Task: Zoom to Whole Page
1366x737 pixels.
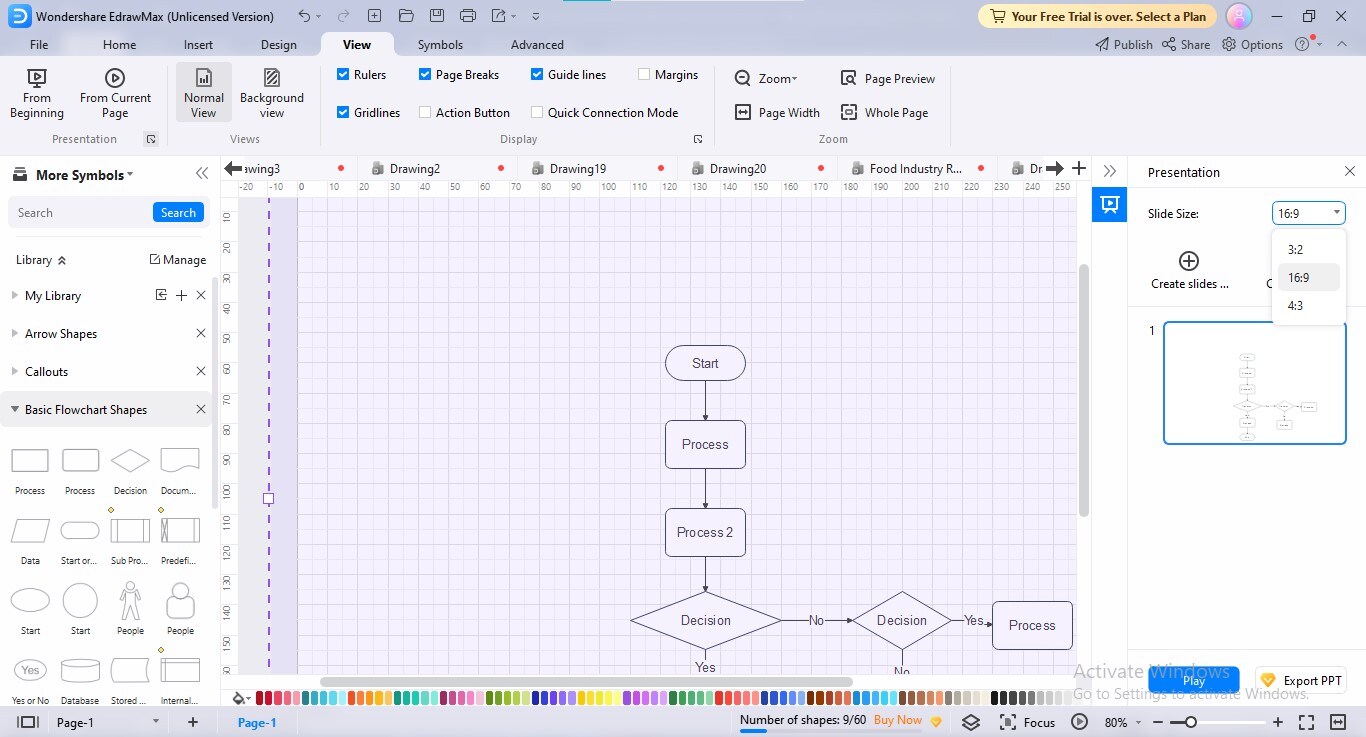Action: click(x=885, y=113)
